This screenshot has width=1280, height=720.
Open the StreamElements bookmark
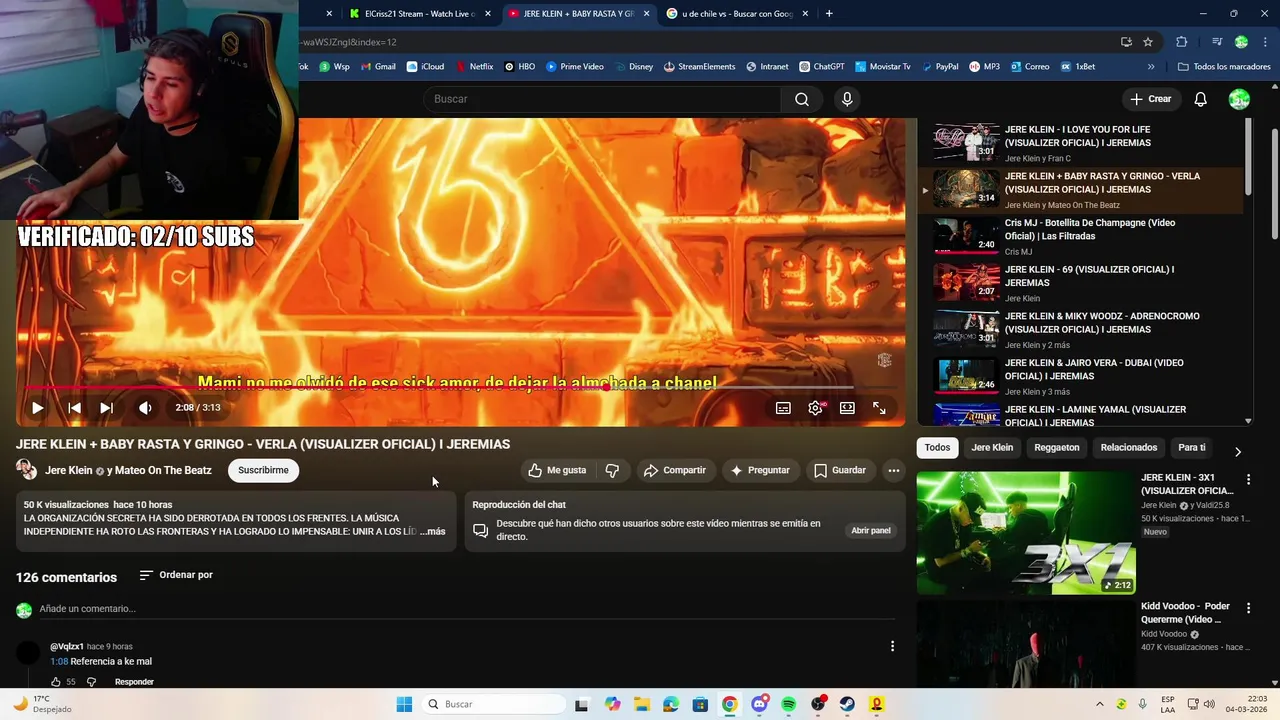coord(699,67)
